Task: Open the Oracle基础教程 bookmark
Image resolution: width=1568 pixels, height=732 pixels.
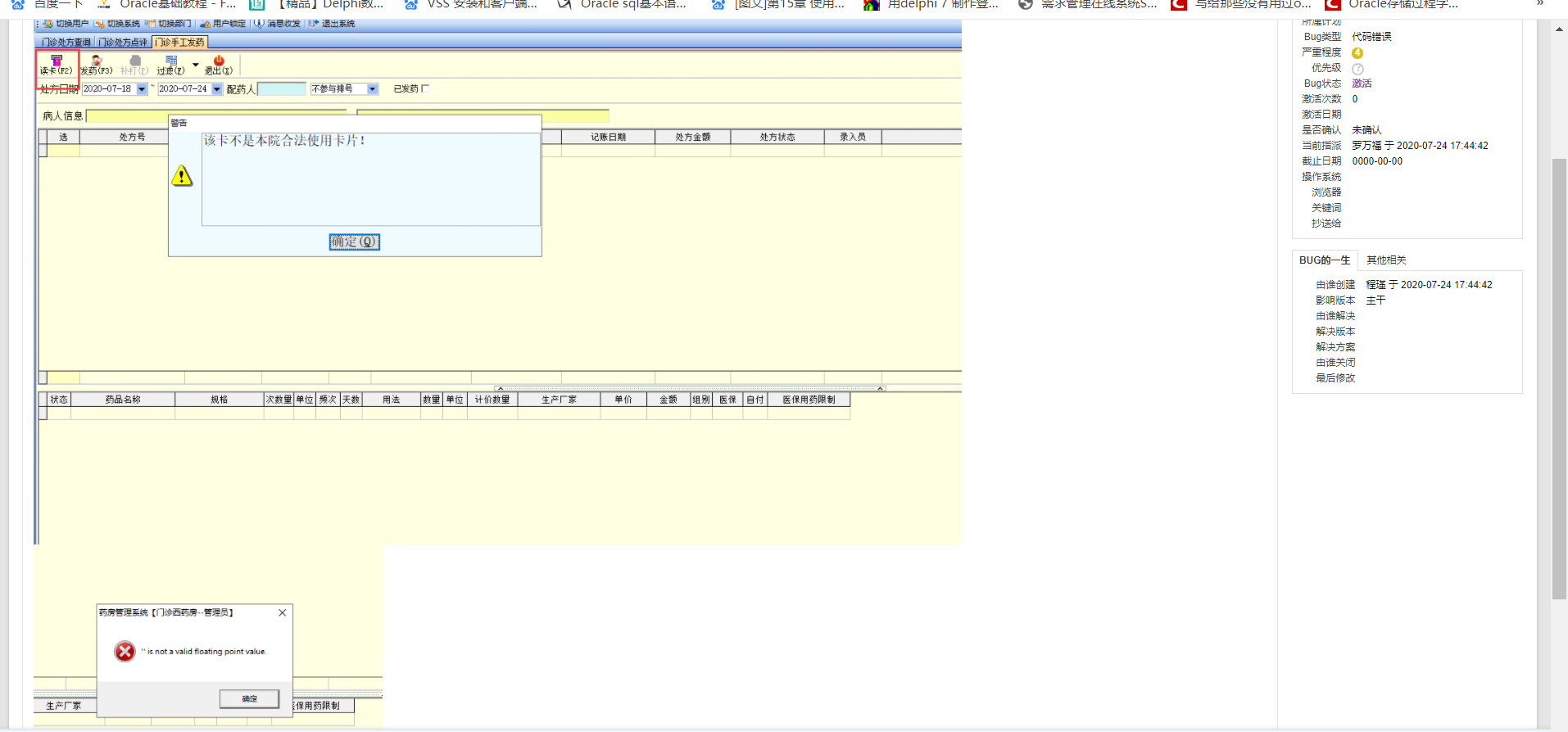Action: 167,4
